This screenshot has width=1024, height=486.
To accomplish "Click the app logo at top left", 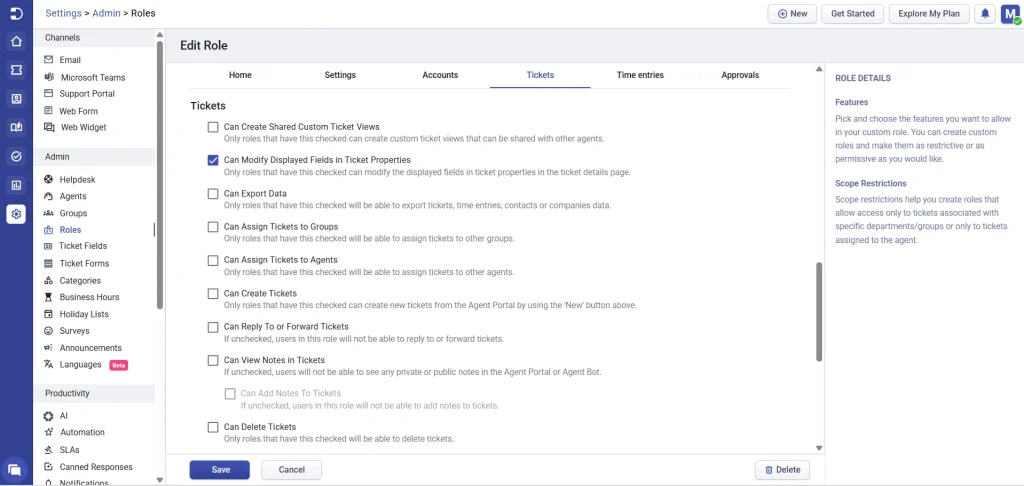I will 16,14.
